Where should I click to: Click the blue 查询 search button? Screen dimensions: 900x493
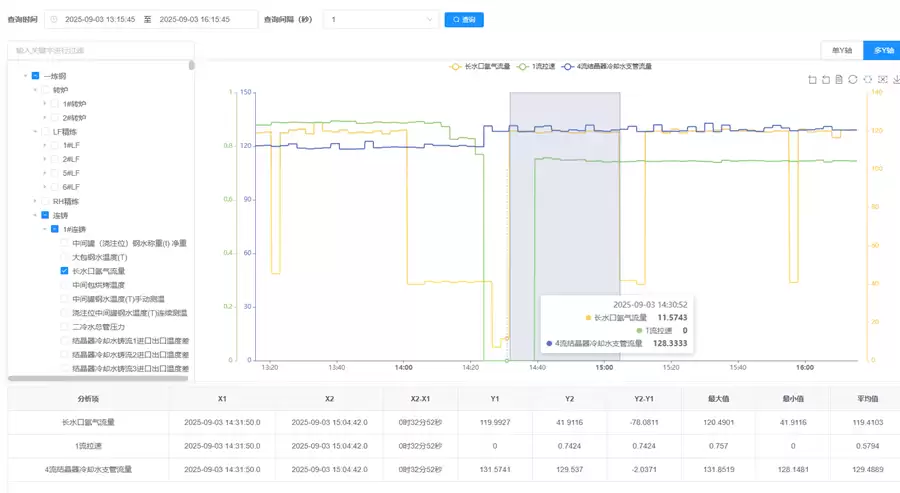click(x=464, y=19)
